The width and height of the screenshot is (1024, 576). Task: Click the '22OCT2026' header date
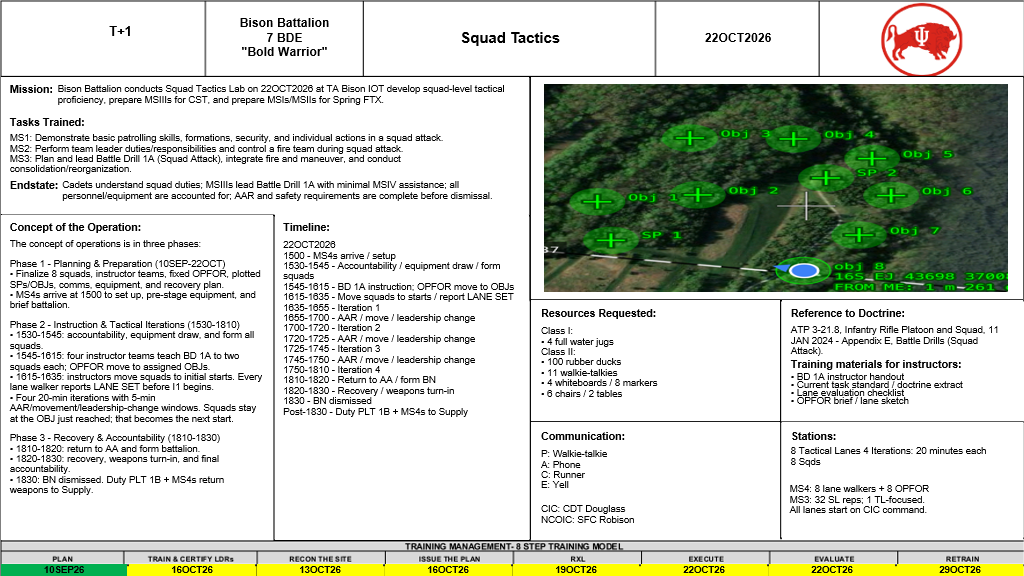pyautogui.click(x=738, y=38)
